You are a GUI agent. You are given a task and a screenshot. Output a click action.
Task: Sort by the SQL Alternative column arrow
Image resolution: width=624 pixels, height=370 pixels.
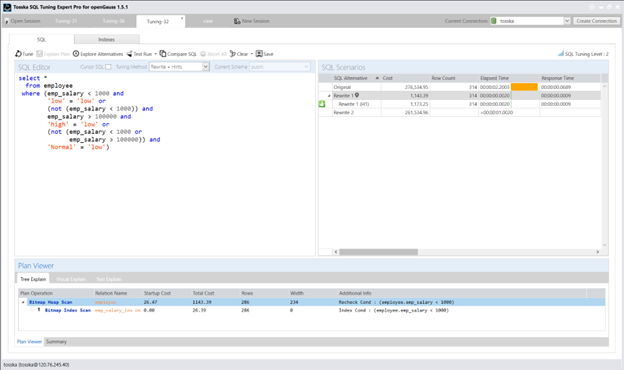(377, 78)
